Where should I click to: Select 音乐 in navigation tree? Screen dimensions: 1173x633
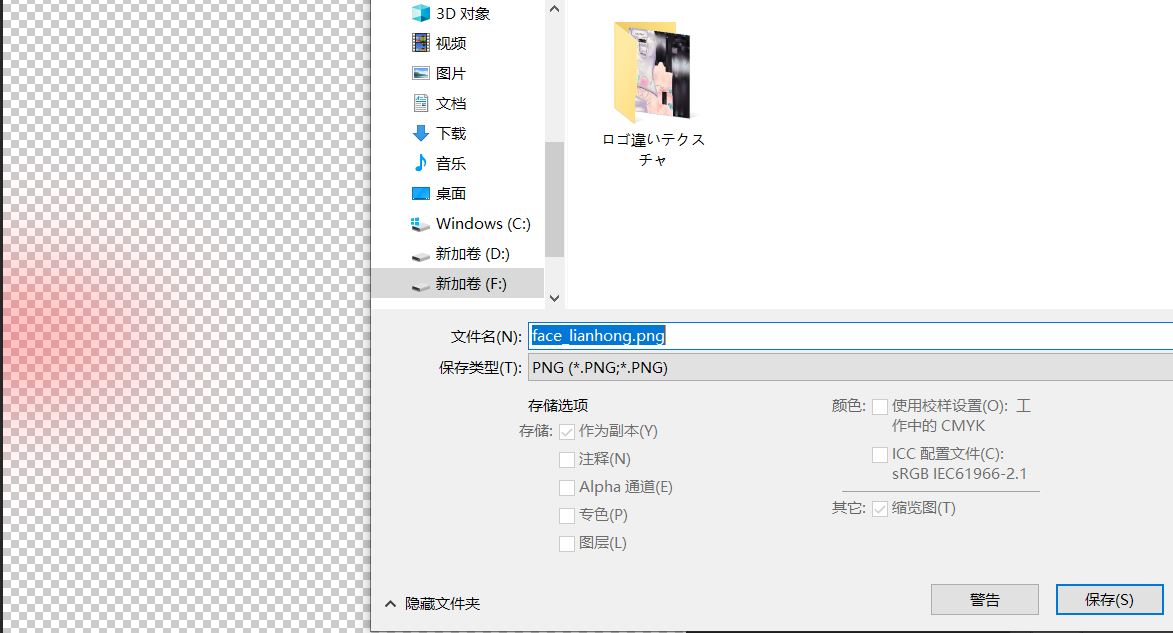click(451, 163)
